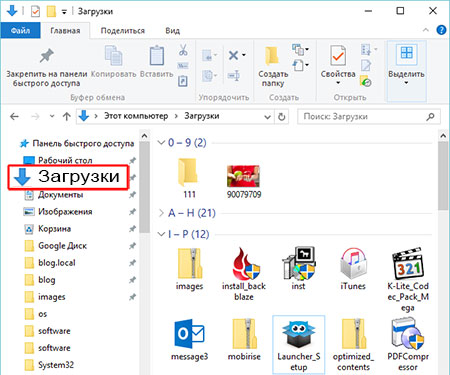This screenshot has width=450, height=375.
Task: Open Корзина in the sidebar
Action: click(x=54, y=229)
